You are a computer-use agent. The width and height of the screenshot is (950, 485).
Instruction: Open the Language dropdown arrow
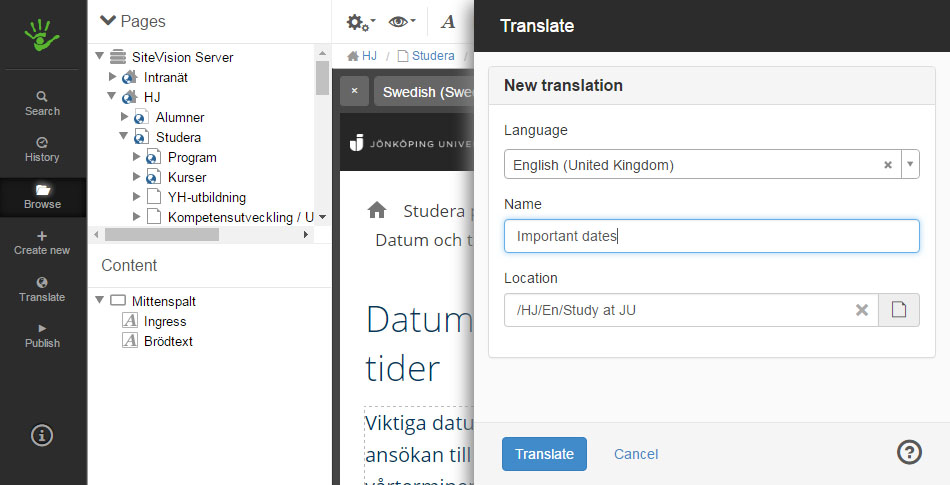click(909, 164)
